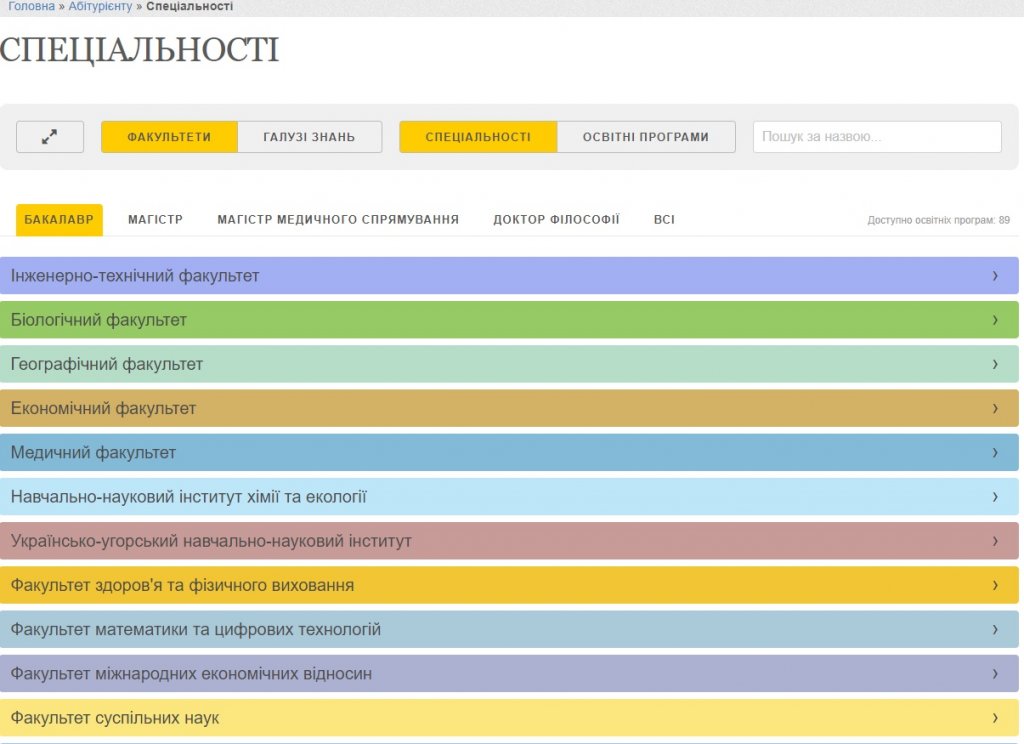Click Факультет міжнародних економічних відносин text
The width and height of the screenshot is (1024, 744).
191,673
